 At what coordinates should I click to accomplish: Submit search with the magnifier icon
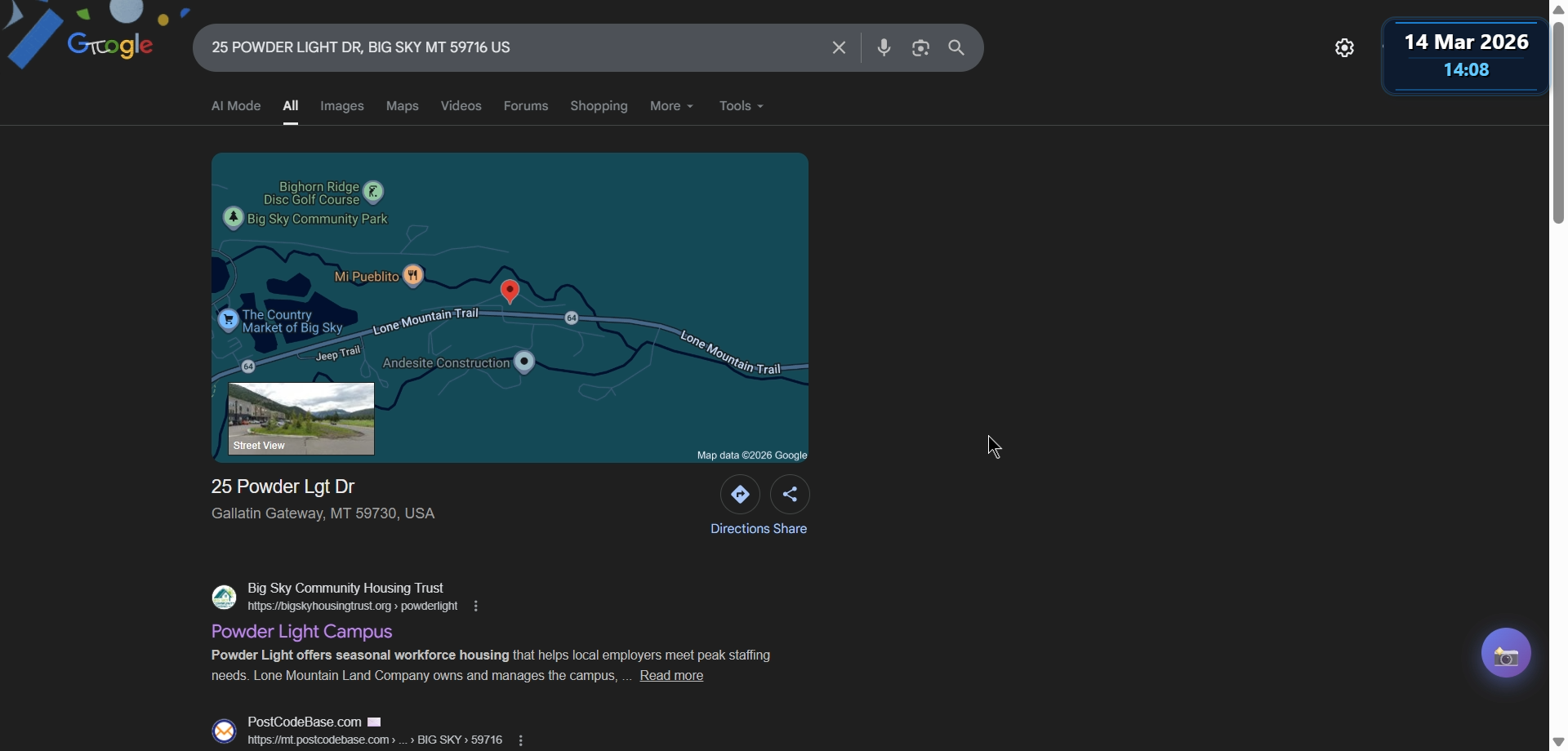(956, 48)
